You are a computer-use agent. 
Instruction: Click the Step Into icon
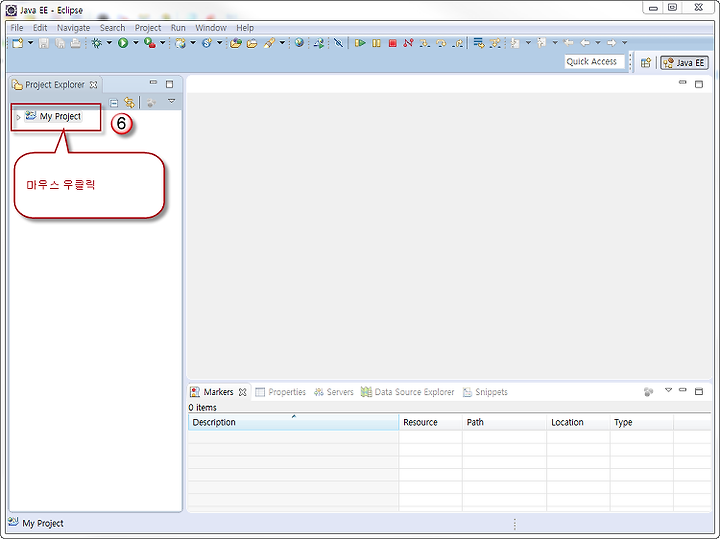tap(425, 43)
